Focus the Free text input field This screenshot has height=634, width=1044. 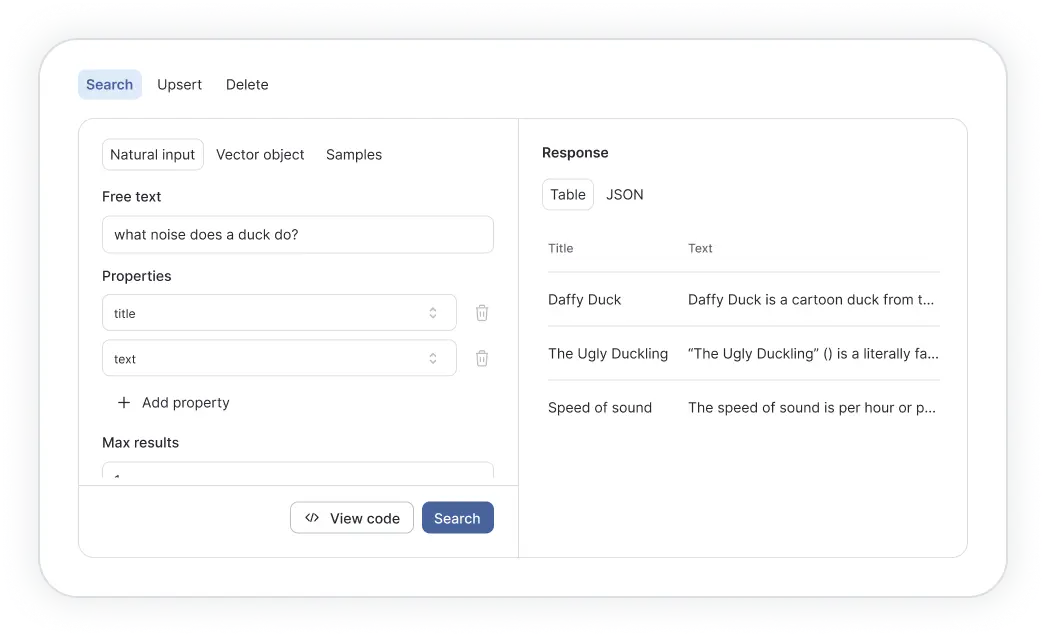(297, 235)
